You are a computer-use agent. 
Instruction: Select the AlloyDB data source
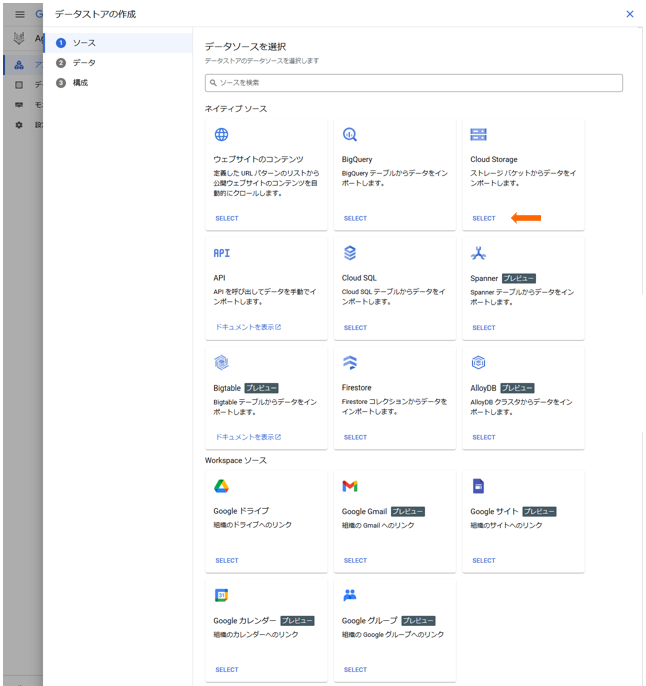(x=484, y=438)
